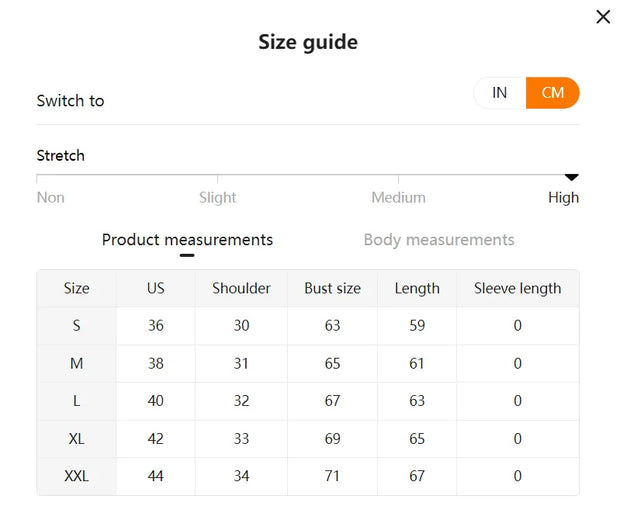Open the Product measurements tab

pos(187,240)
